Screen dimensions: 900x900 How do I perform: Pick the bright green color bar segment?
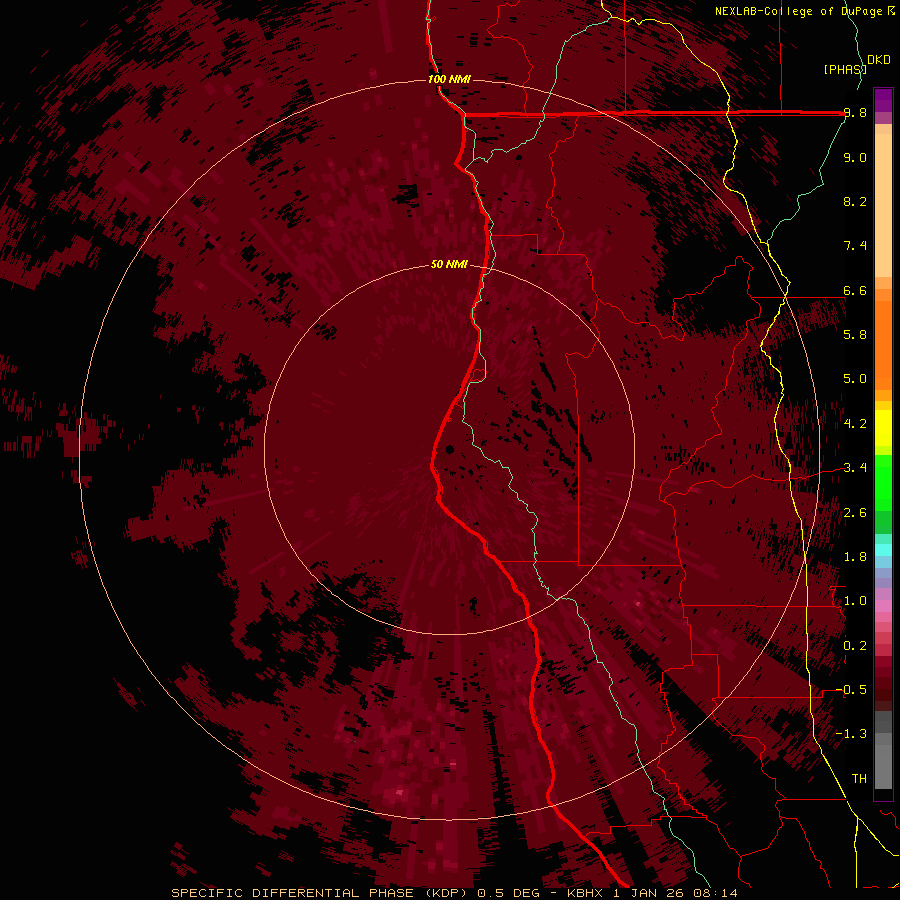[x=883, y=482]
